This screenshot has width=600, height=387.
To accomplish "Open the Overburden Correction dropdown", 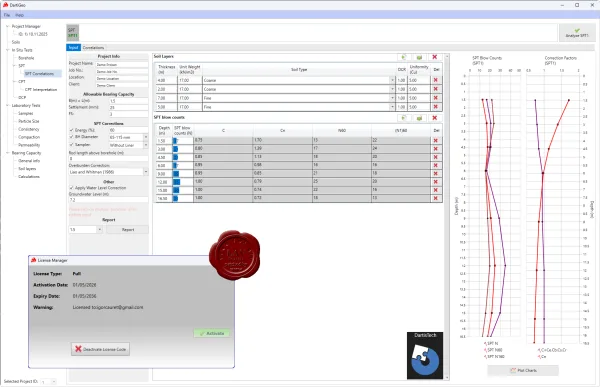I will 146,172.
